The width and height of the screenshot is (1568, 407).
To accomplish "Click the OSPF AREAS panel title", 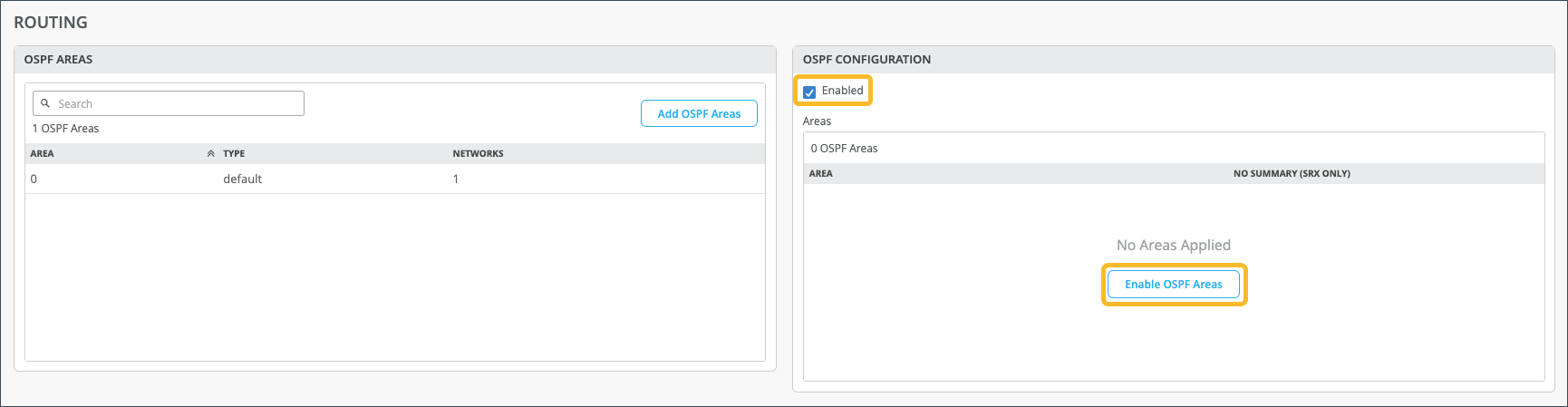I will [x=58, y=60].
